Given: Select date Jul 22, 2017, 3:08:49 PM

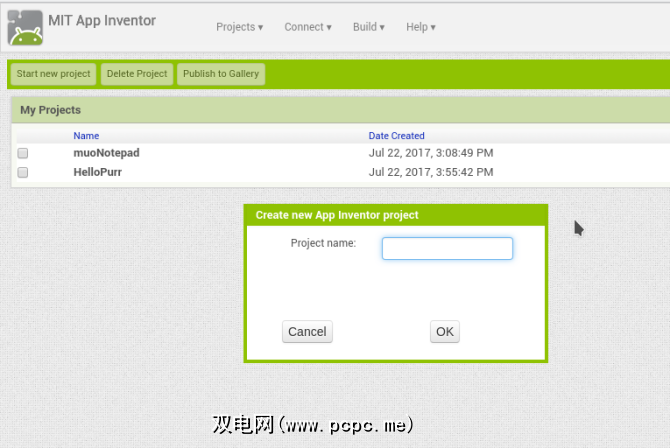Looking at the screenshot, I should [431, 153].
